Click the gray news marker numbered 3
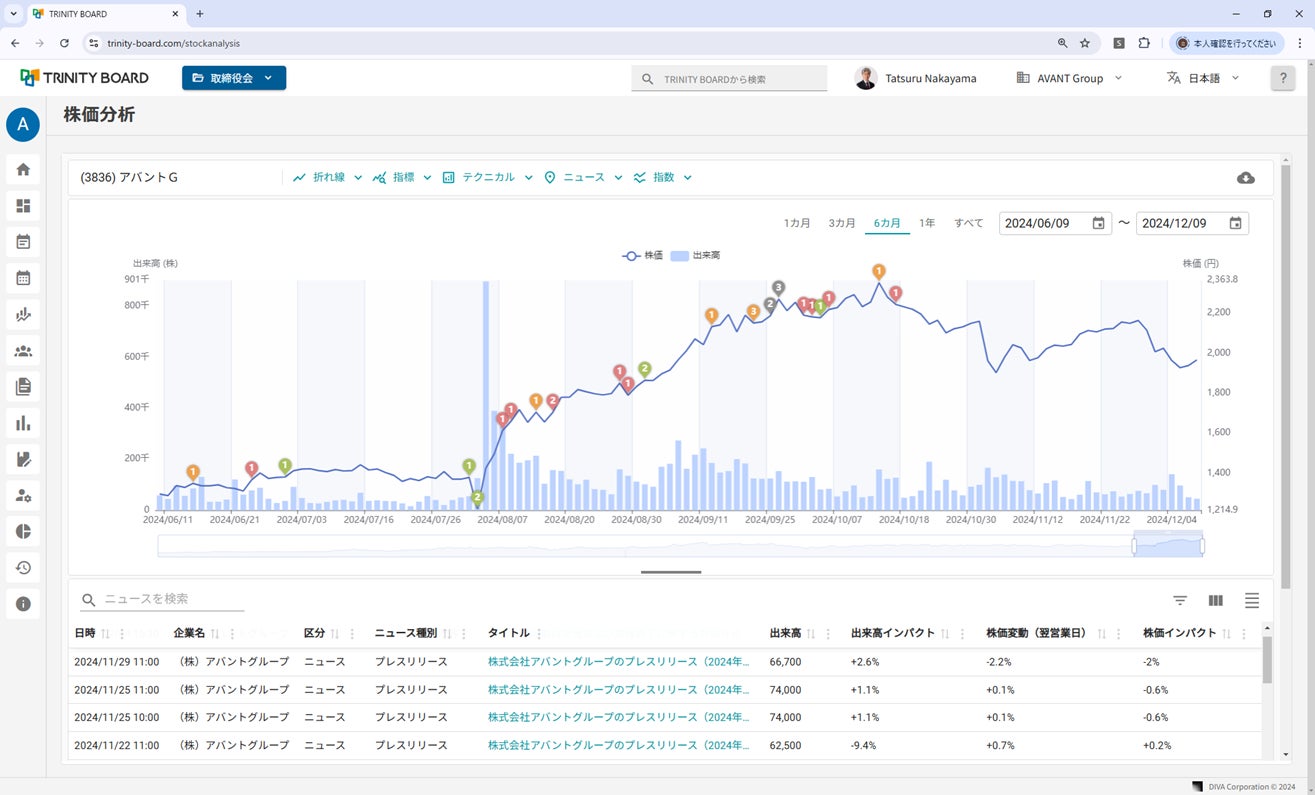This screenshot has width=1315, height=795. coord(778,288)
